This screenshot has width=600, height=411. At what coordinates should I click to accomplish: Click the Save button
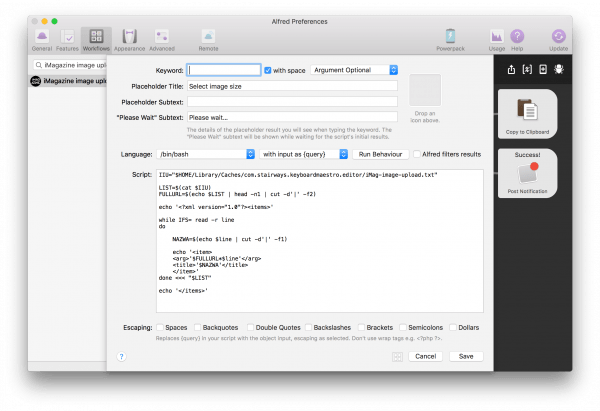coord(466,356)
